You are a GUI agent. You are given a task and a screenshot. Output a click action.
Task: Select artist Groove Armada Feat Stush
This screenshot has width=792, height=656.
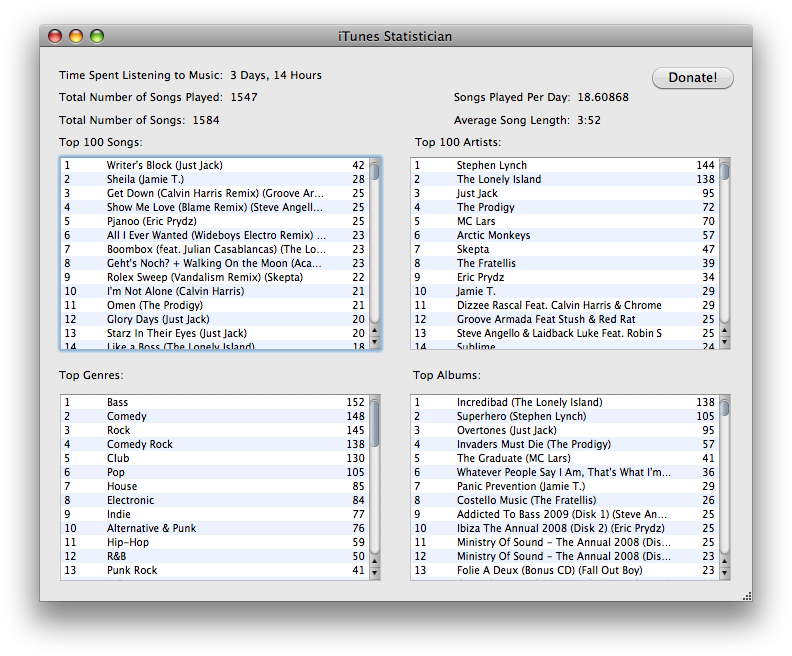pyautogui.click(x=565, y=319)
